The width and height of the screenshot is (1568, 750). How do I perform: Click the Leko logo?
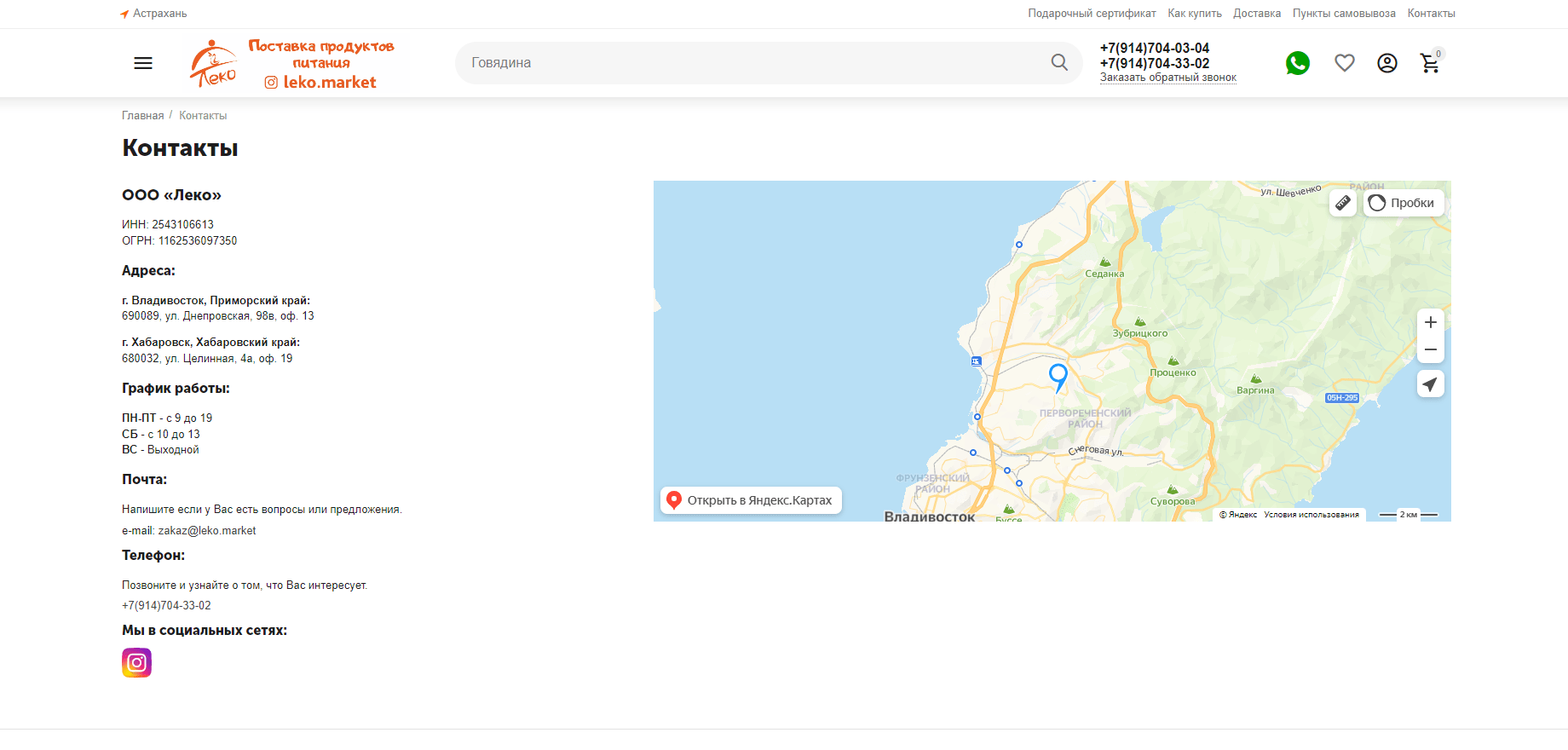pos(214,64)
